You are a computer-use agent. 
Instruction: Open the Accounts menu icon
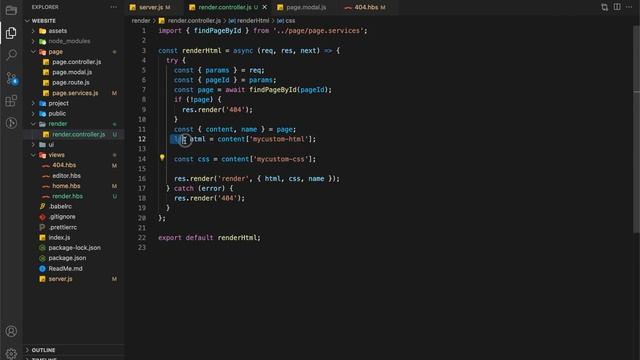[11, 331]
